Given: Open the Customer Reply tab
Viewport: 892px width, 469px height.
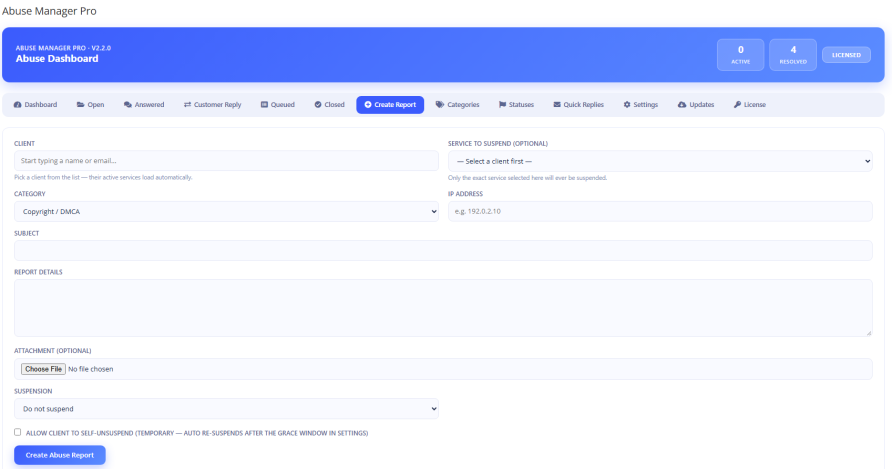Looking at the screenshot, I should 212,105.
